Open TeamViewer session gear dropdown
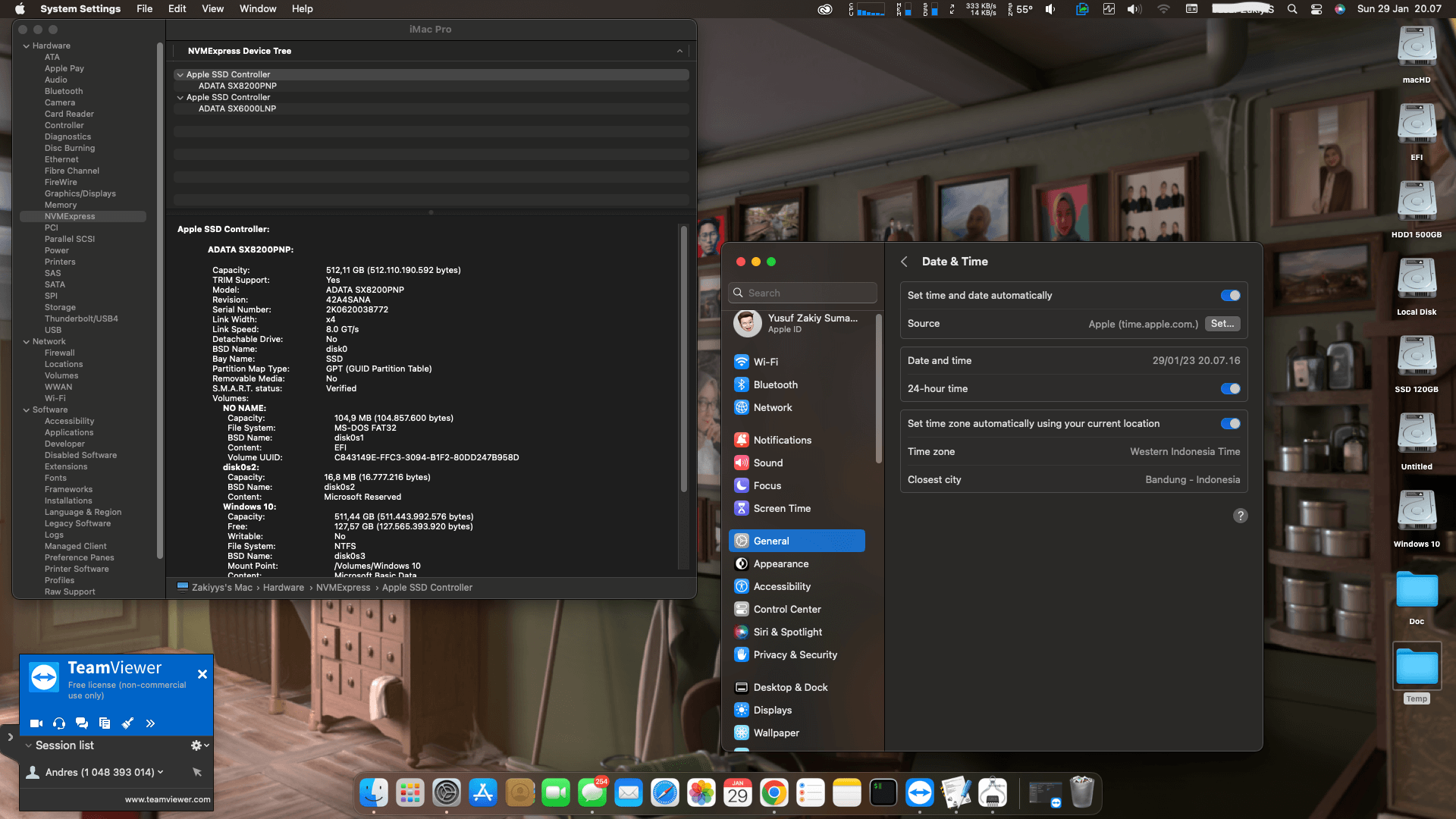Screen dimensions: 1456x819 click(200, 745)
